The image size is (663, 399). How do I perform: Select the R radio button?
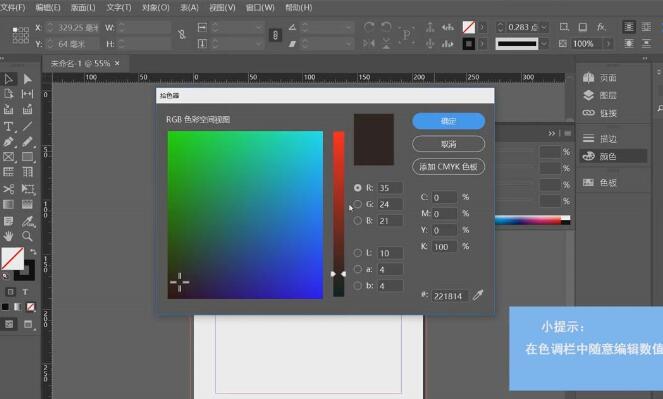click(x=358, y=188)
